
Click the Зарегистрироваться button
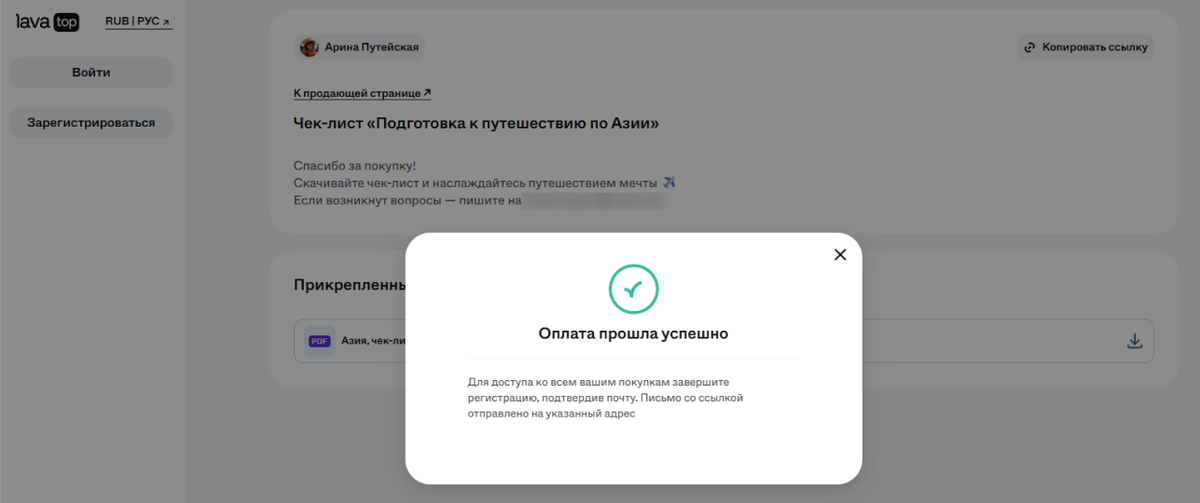tap(91, 123)
